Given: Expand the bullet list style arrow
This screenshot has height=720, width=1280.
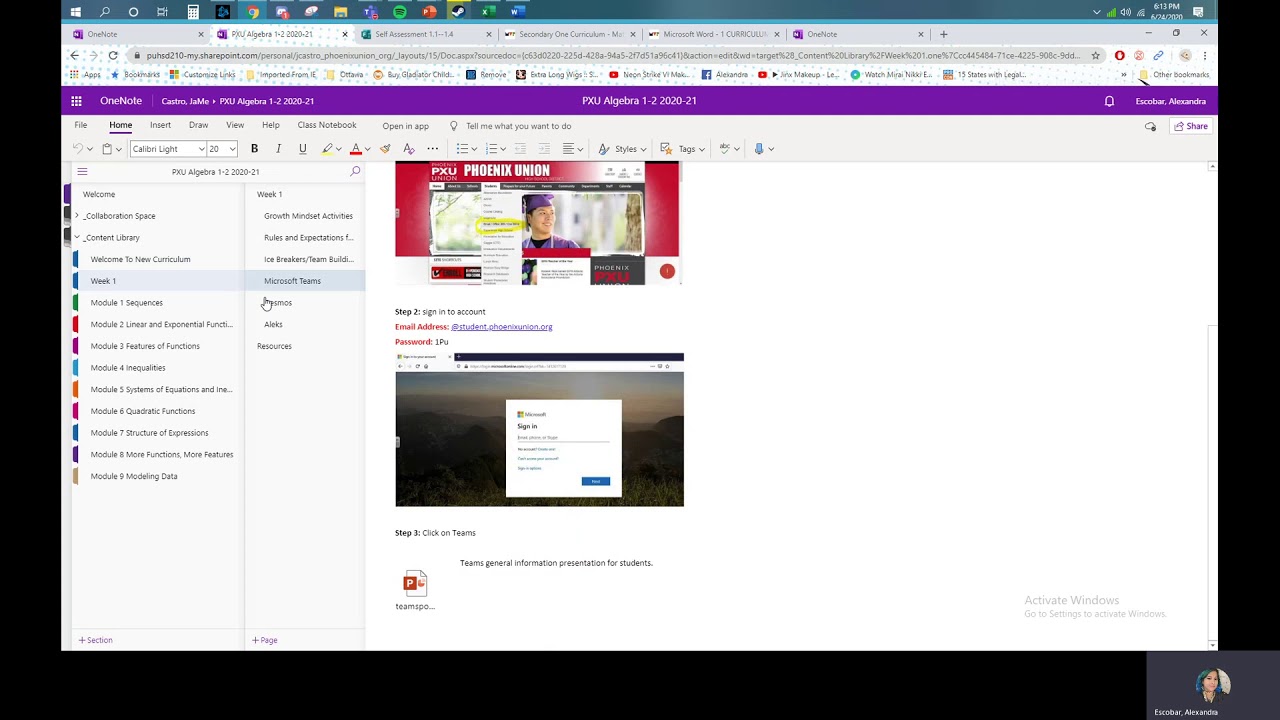Looking at the screenshot, I should [474, 149].
